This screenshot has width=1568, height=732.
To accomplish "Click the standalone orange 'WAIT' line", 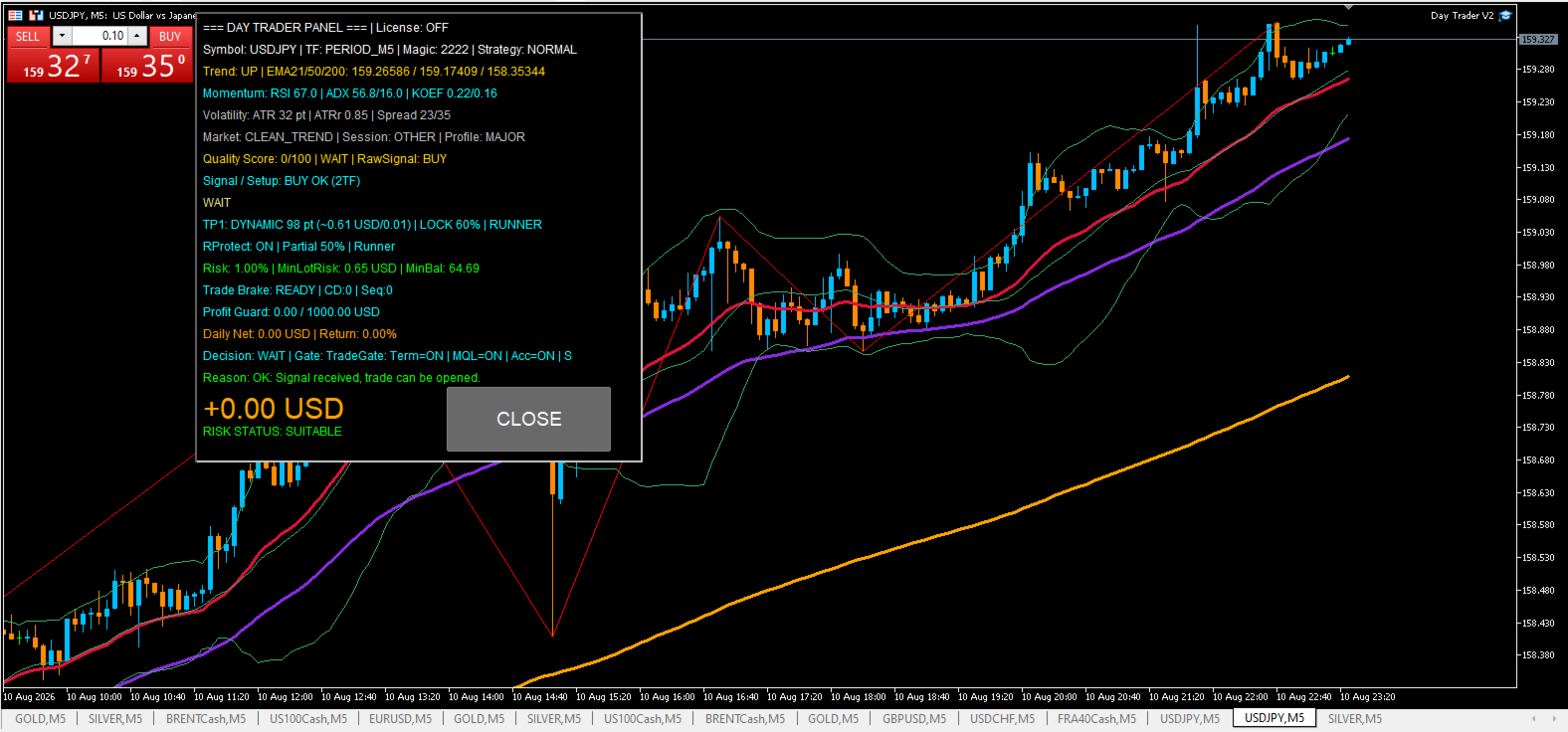I will pos(217,203).
